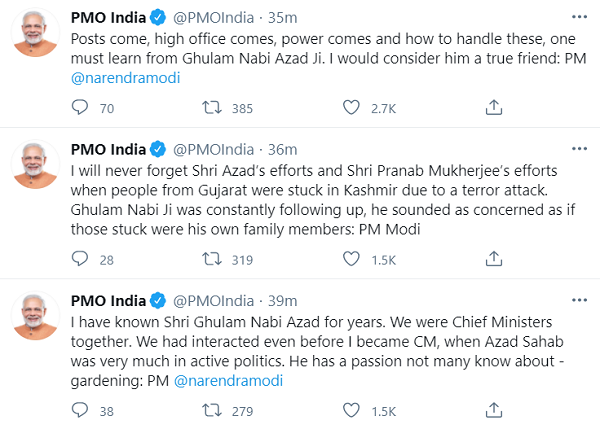The image size is (600, 429).
Task: Reply to the 'Posts come, high office' tweet
Action: [82, 107]
